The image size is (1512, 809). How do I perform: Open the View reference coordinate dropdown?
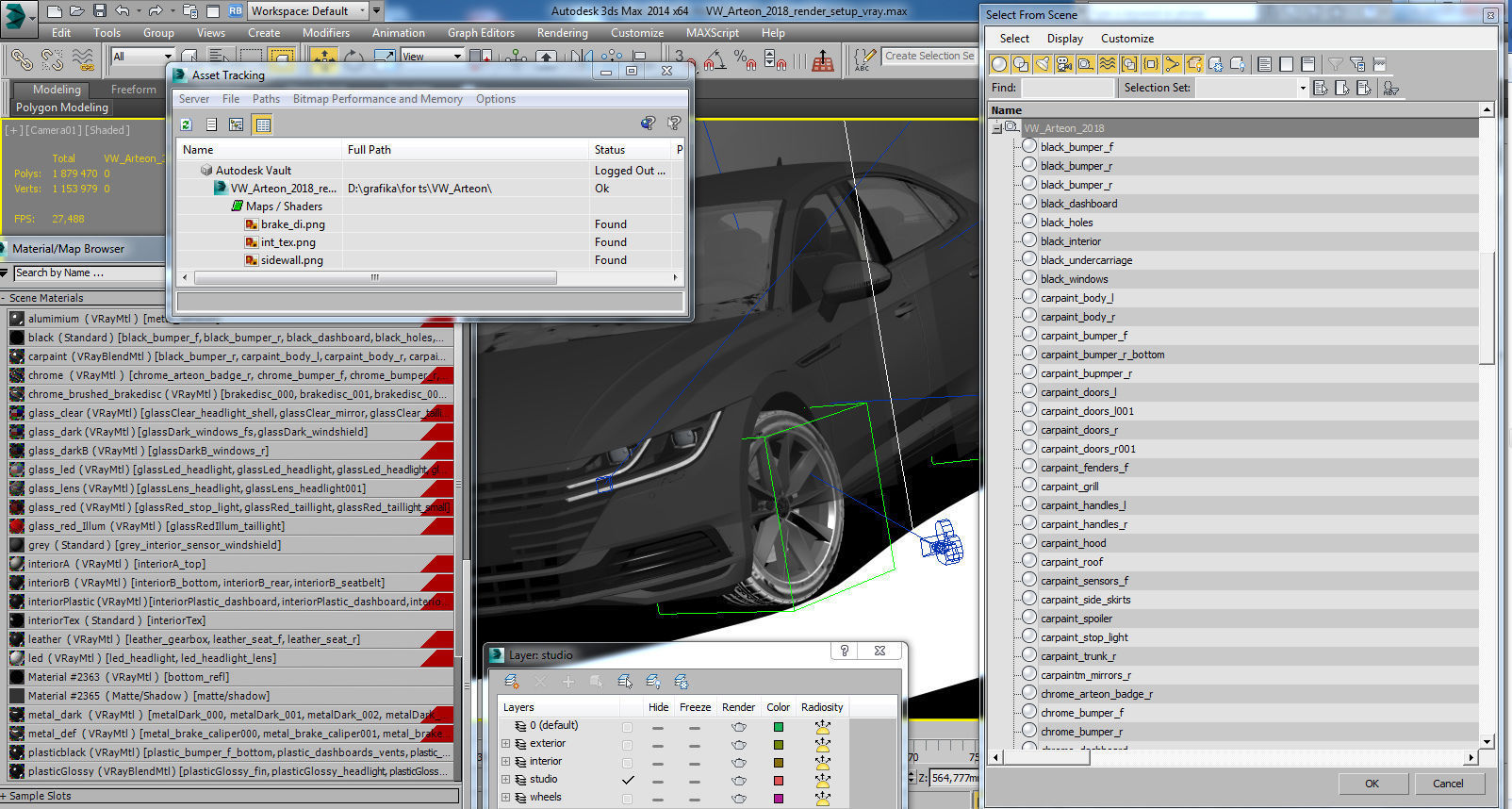pyautogui.click(x=457, y=57)
